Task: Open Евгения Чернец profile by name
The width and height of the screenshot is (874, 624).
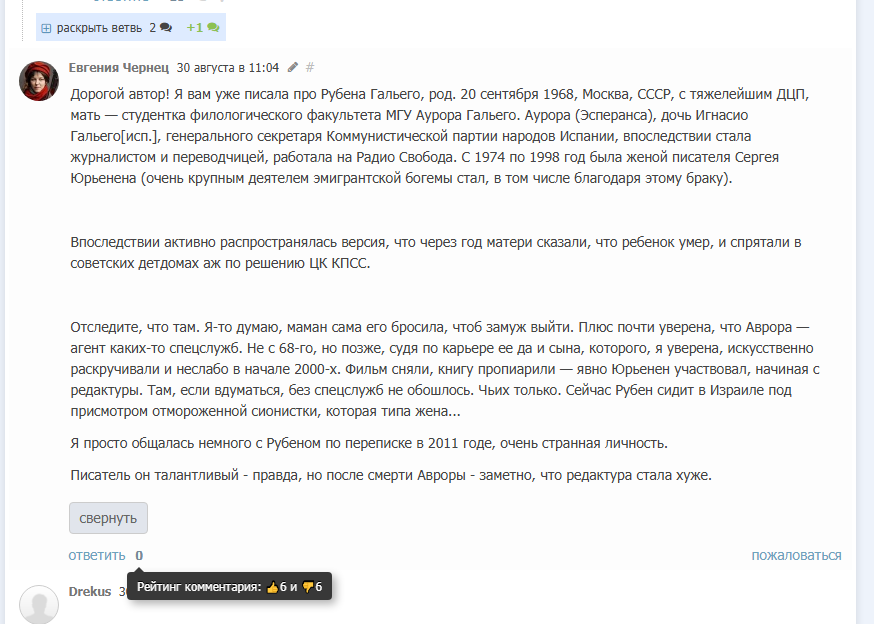Action: (119, 67)
